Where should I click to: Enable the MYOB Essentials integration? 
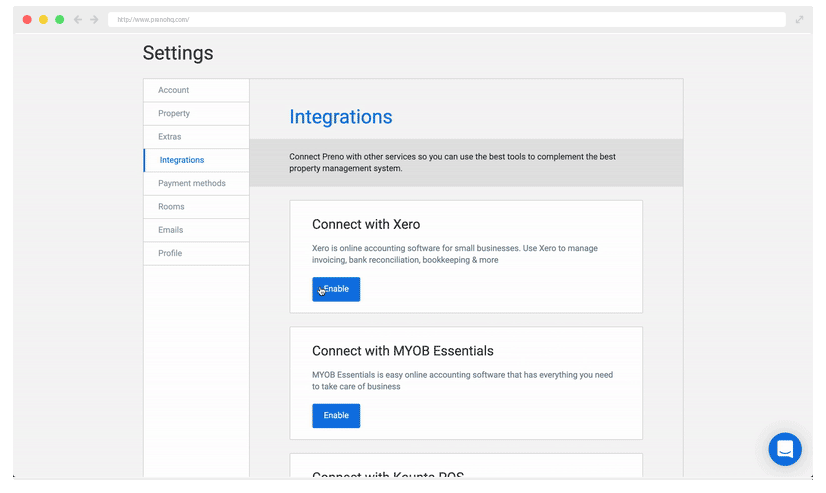pos(336,416)
